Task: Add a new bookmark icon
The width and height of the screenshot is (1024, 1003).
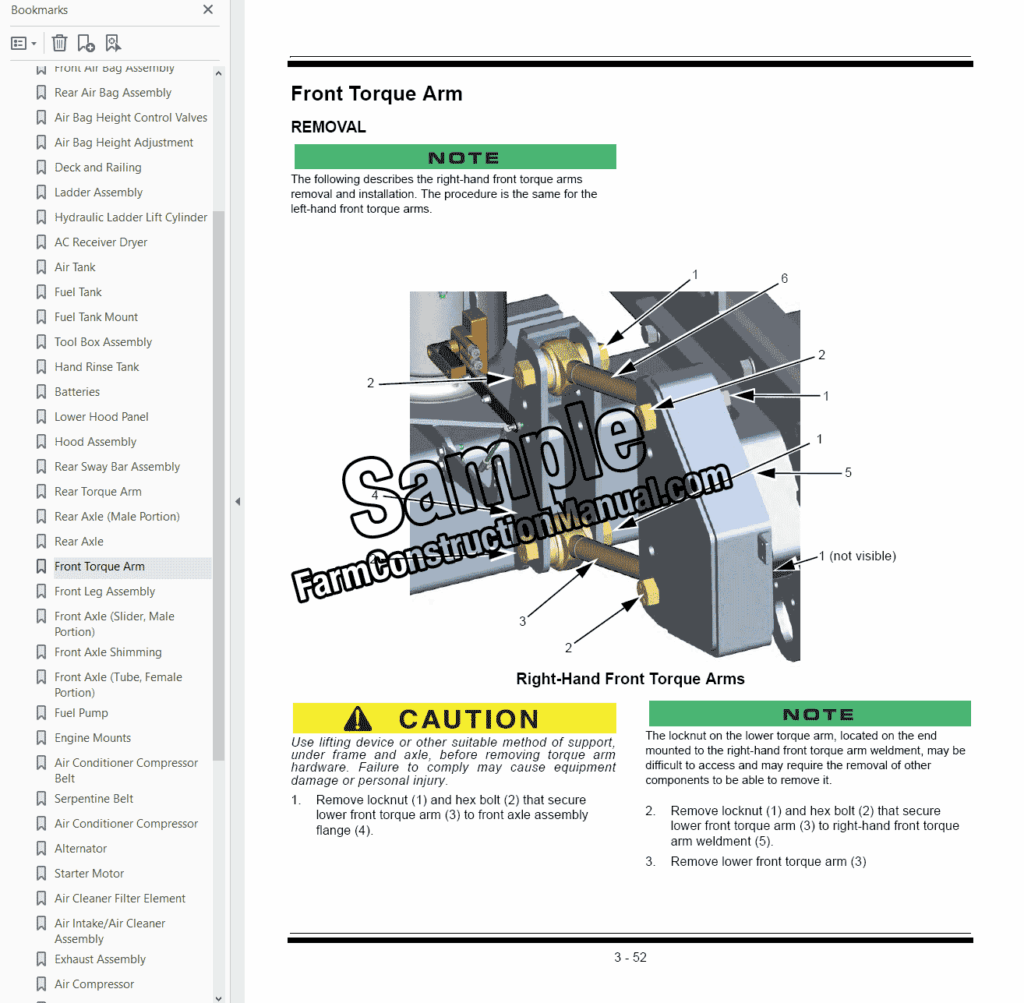Action: click(86, 44)
